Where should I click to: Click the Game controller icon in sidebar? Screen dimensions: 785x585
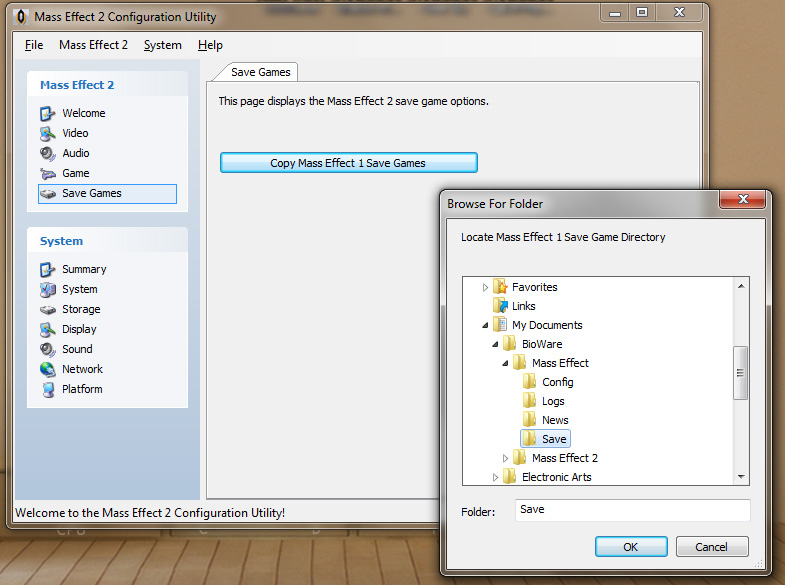click(48, 174)
